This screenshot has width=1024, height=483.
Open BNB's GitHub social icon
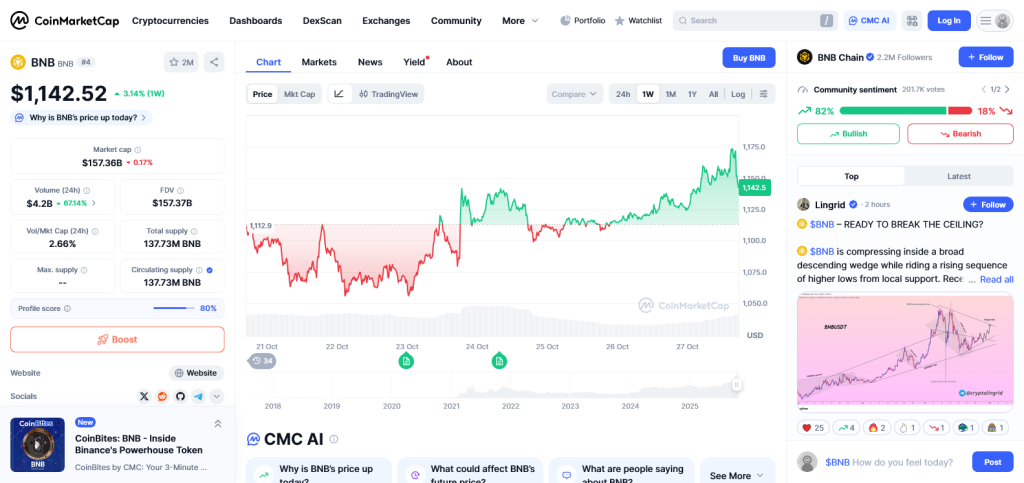pos(180,397)
